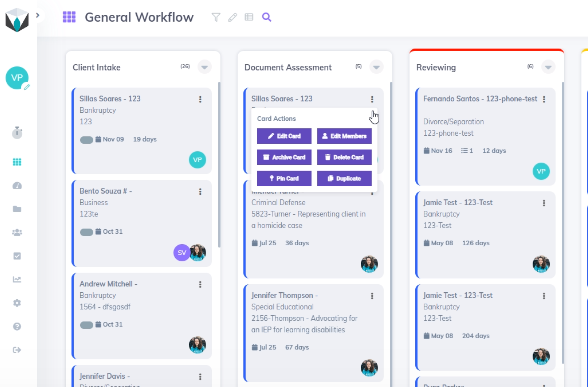This screenshot has height=387, width=588.
Task: Click the SV avatar on Bento Souza card
Action: tap(182, 253)
